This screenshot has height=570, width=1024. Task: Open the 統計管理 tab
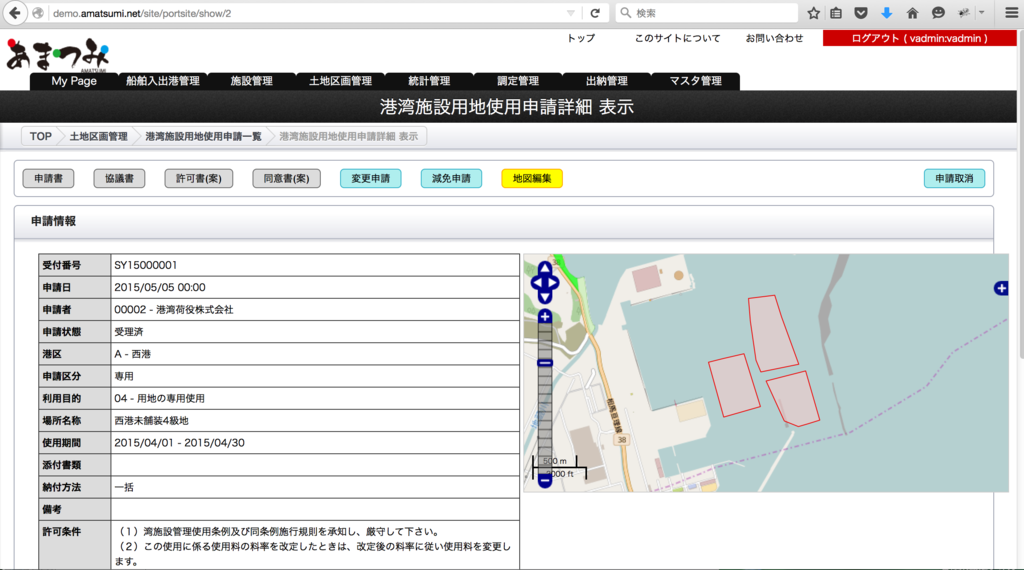(x=429, y=81)
